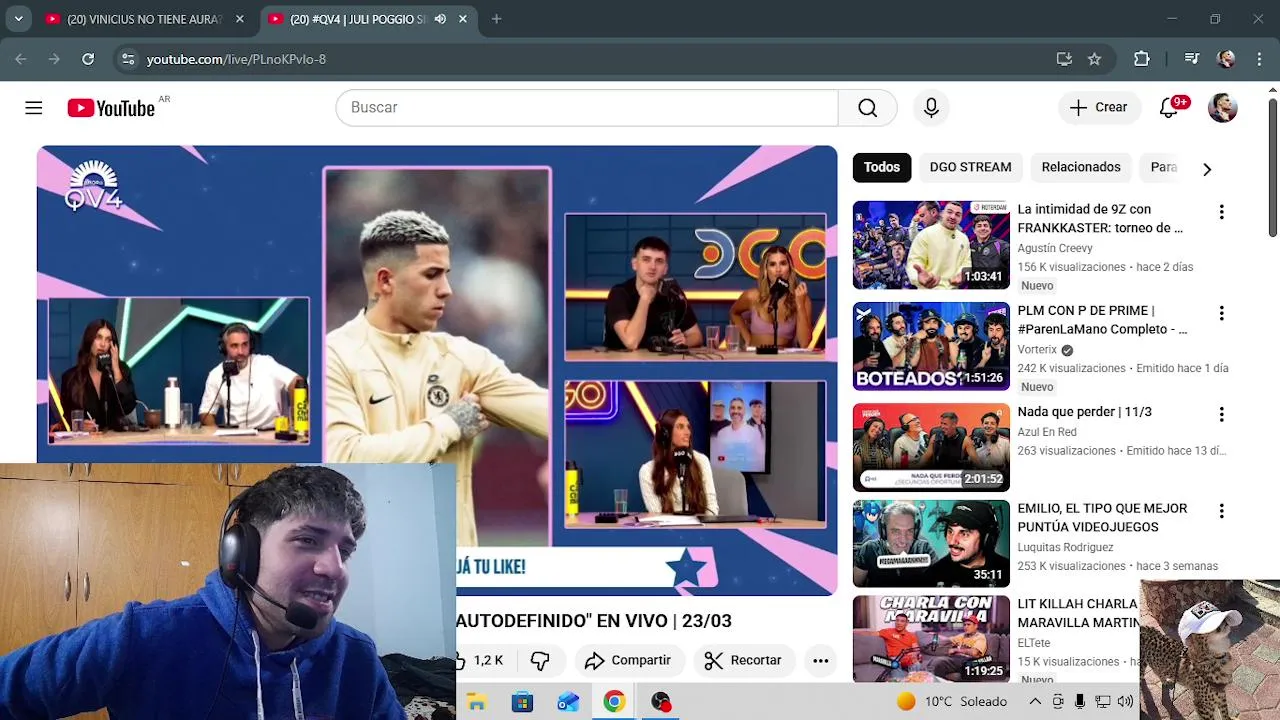Share the video with Compartir
Screen dimensions: 1280x720
629,660
